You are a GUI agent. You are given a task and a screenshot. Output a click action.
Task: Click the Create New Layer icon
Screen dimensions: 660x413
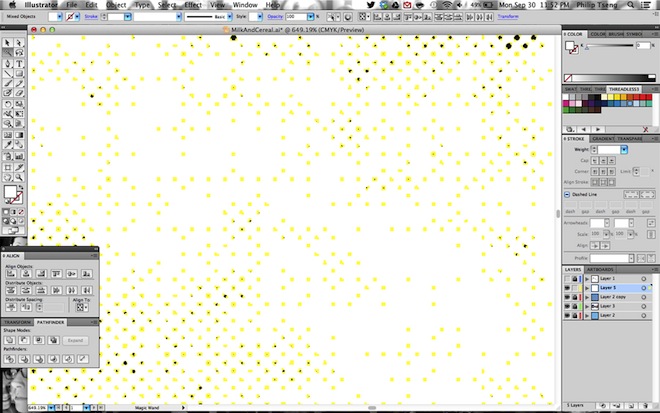[631, 406]
